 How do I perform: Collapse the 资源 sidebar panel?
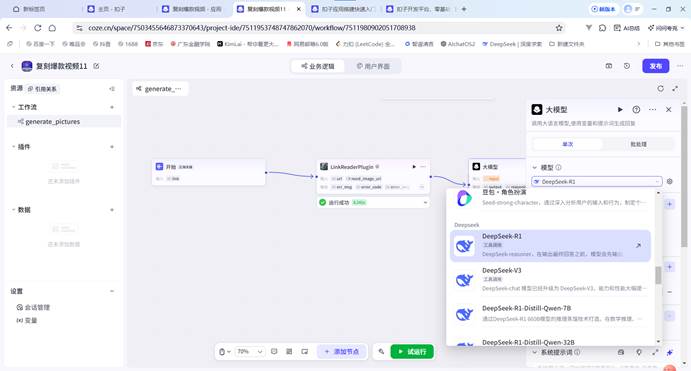[x=112, y=89]
